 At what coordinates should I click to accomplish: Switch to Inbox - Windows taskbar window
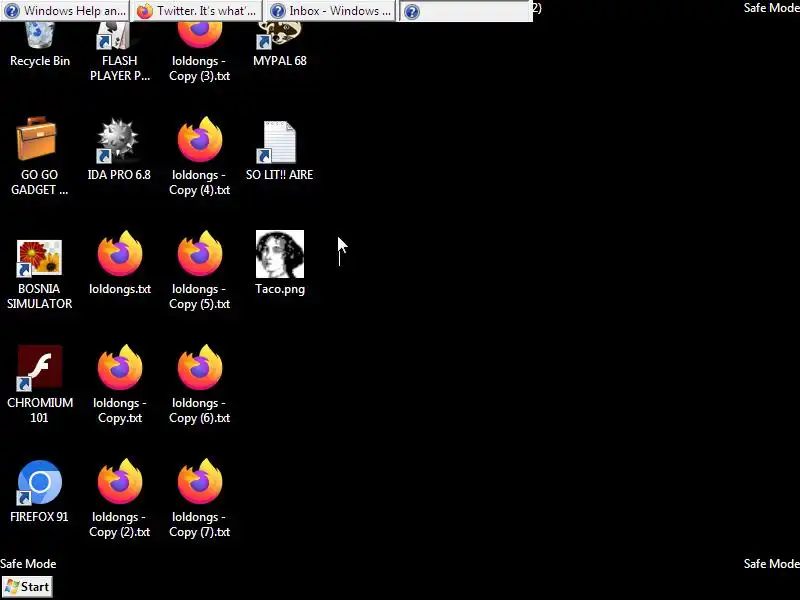[x=330, y=11]
